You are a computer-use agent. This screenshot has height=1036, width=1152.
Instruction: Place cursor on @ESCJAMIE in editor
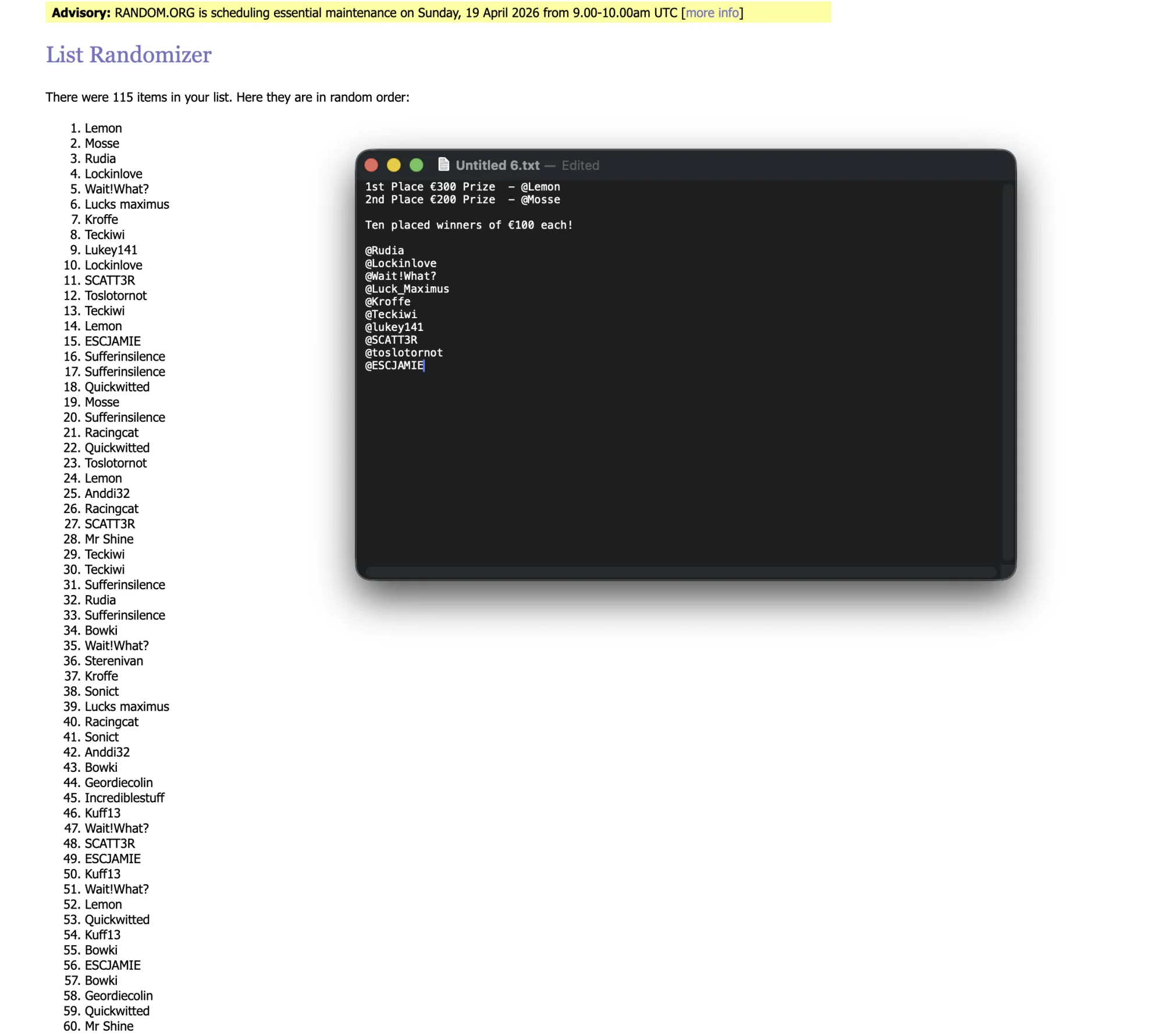tap(394, 366)
